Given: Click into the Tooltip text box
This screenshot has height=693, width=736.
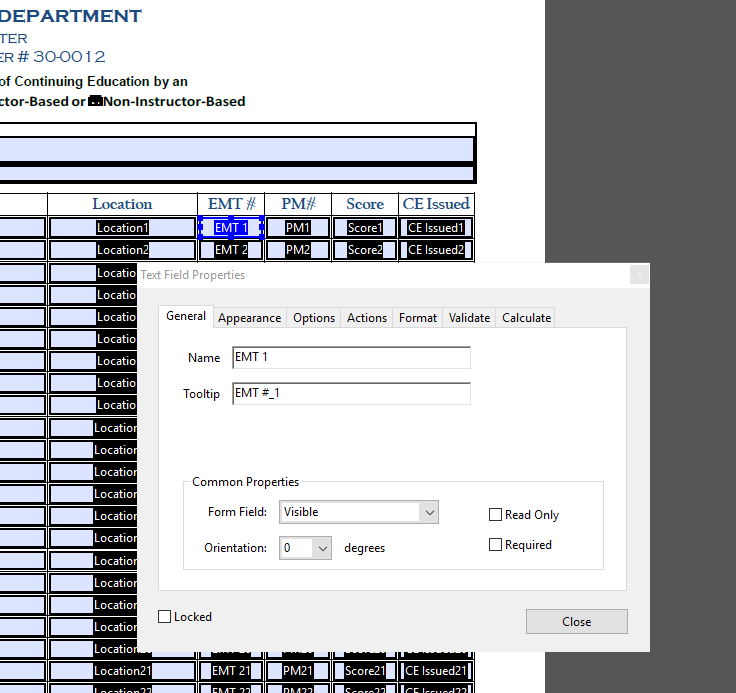Looking at the screenshot, I should 350,394.
